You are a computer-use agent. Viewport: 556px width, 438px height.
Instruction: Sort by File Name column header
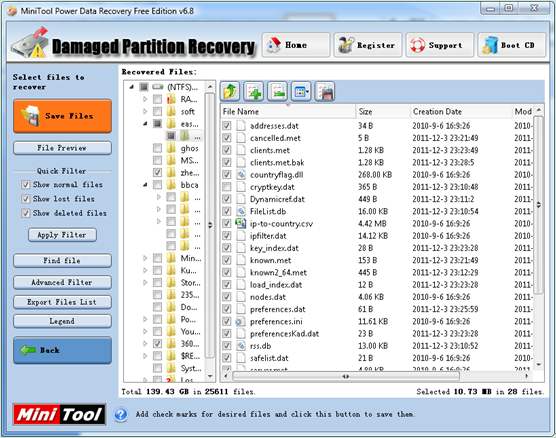pyautogui.click(x=288, y=112)
